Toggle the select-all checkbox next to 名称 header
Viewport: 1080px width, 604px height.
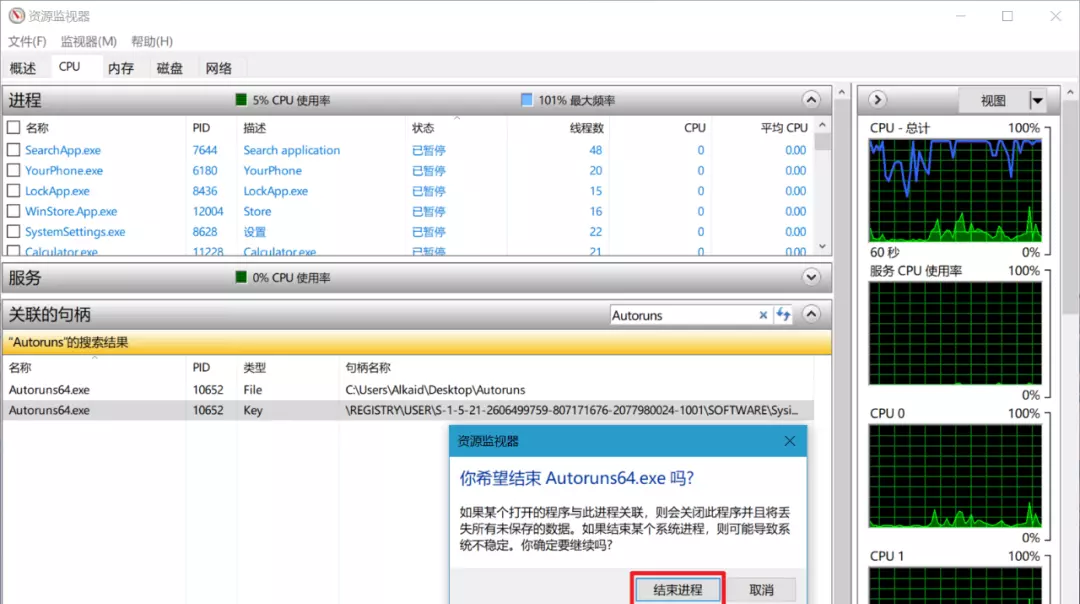(x=13, y=127)
